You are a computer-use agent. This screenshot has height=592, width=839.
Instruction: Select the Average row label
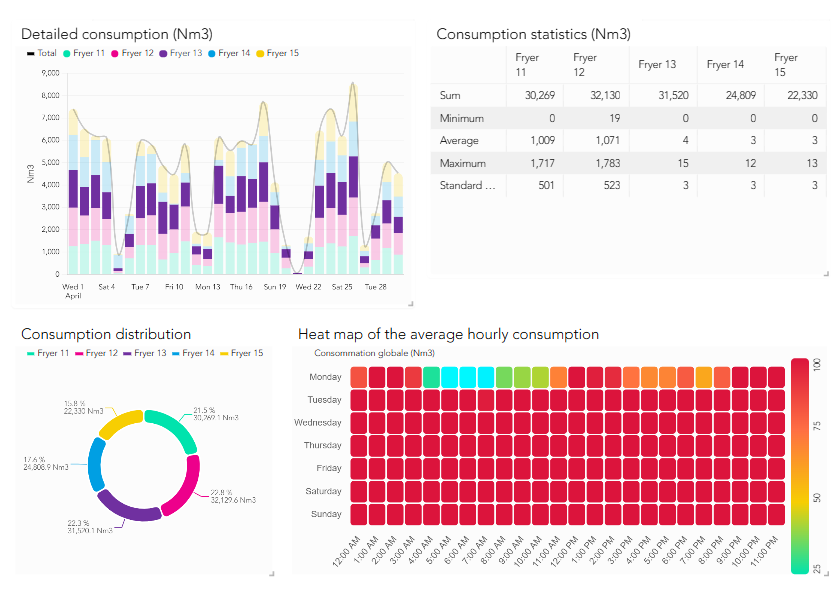tap(459, 140)
